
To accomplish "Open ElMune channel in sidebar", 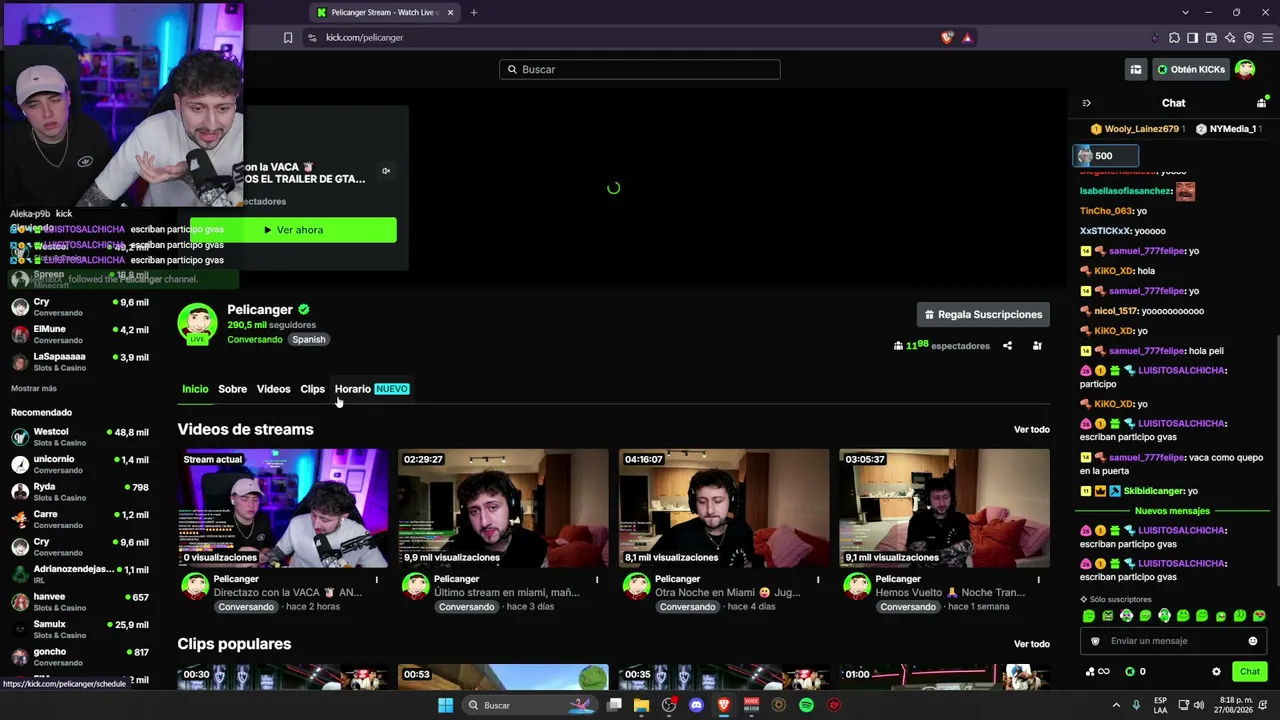I will [x=80, y=334].
